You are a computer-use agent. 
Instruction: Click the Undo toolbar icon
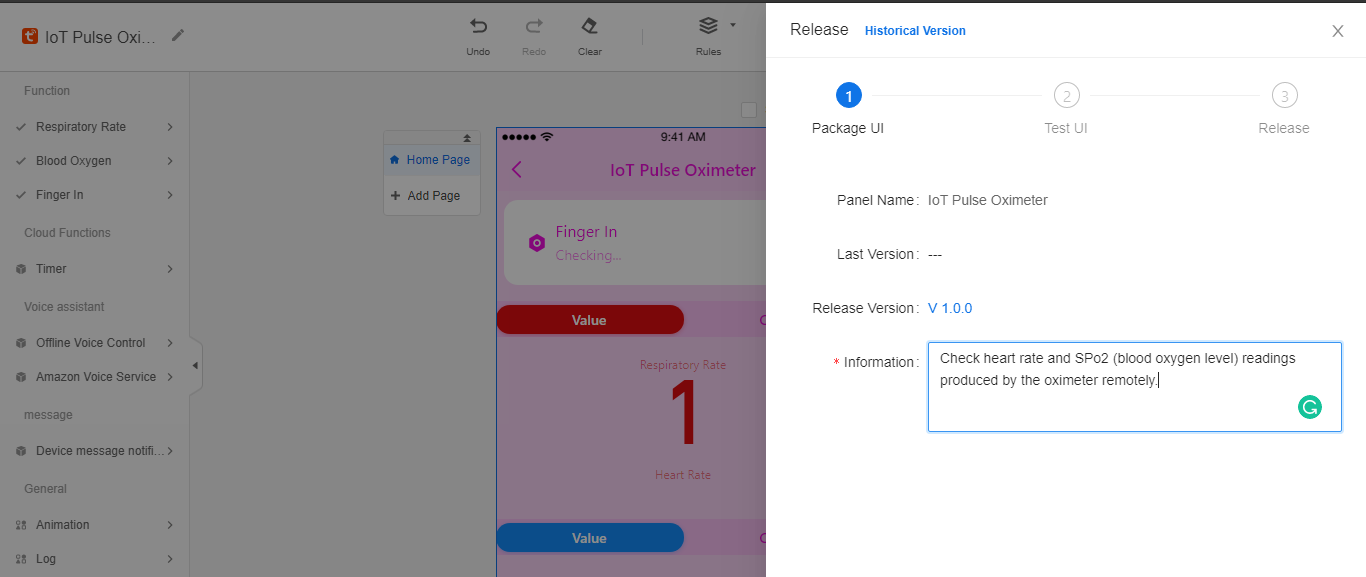click(x=478, y=27)
